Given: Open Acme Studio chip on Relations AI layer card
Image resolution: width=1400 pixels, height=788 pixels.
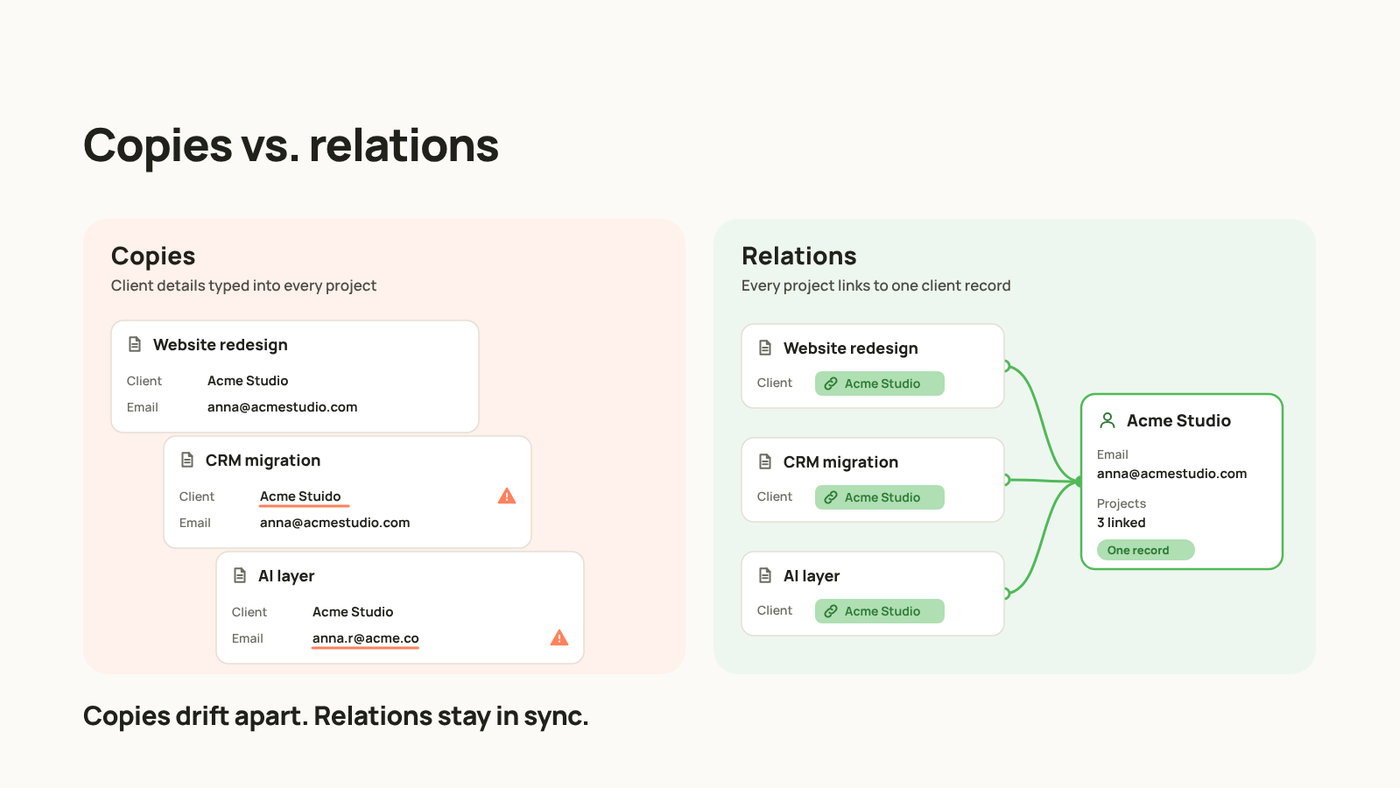Looking at the screenshot, I should 880,612.
